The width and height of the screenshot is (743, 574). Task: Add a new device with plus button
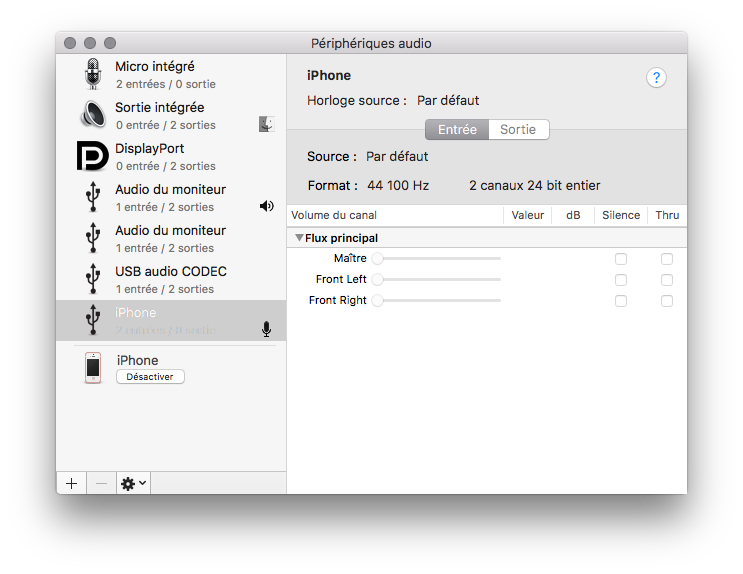pos(72,483)
